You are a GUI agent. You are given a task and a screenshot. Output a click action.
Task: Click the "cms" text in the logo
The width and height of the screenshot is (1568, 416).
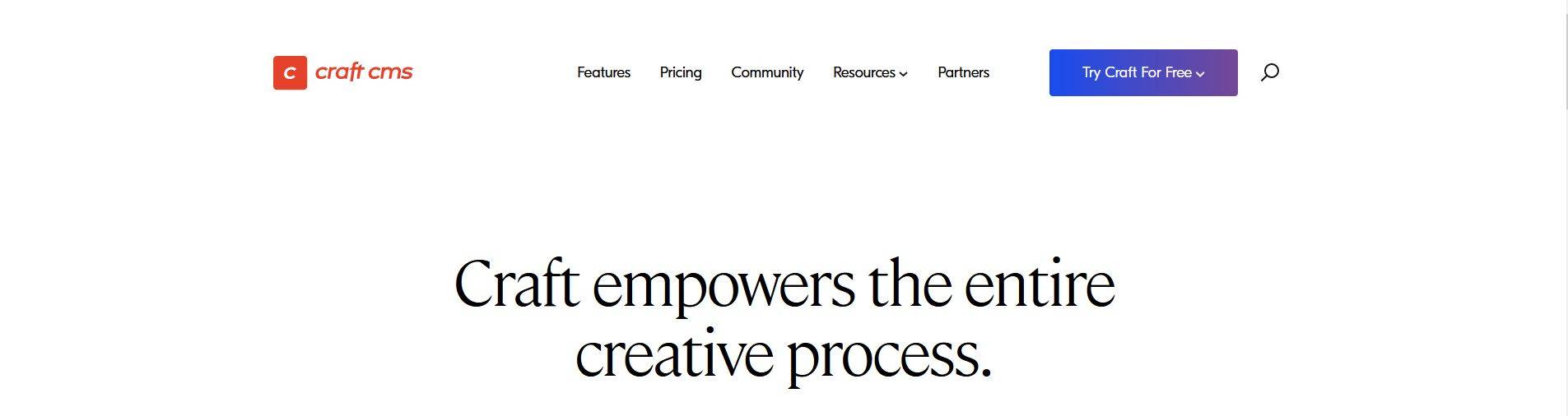390,72
